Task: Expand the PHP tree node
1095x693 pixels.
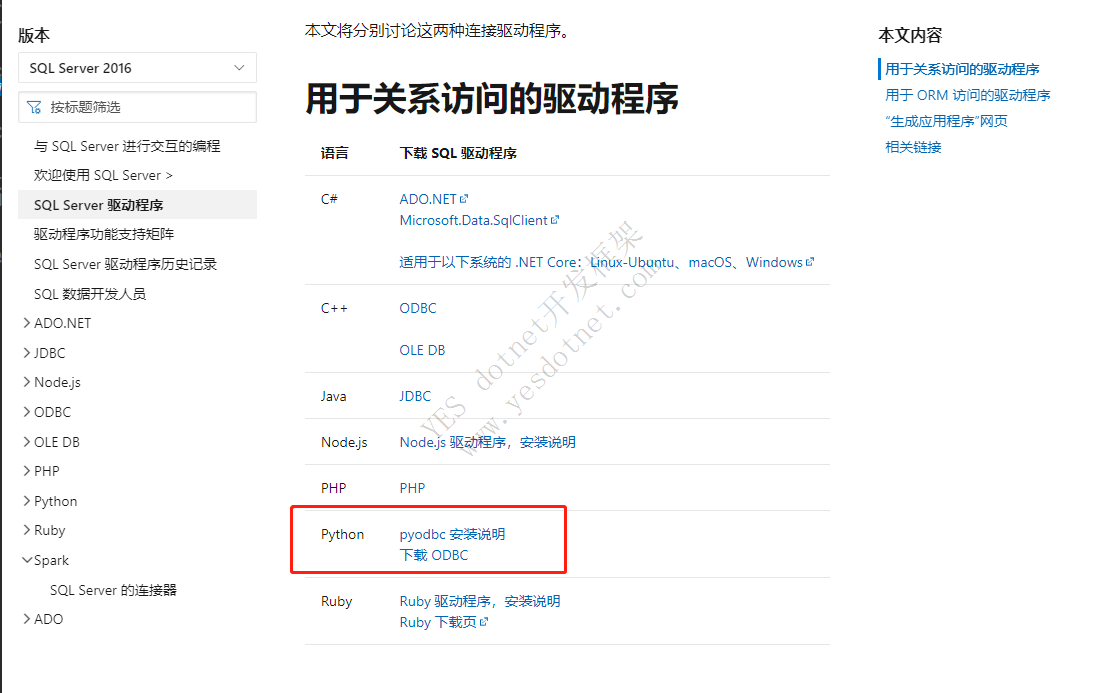Action: coord(27,472)
